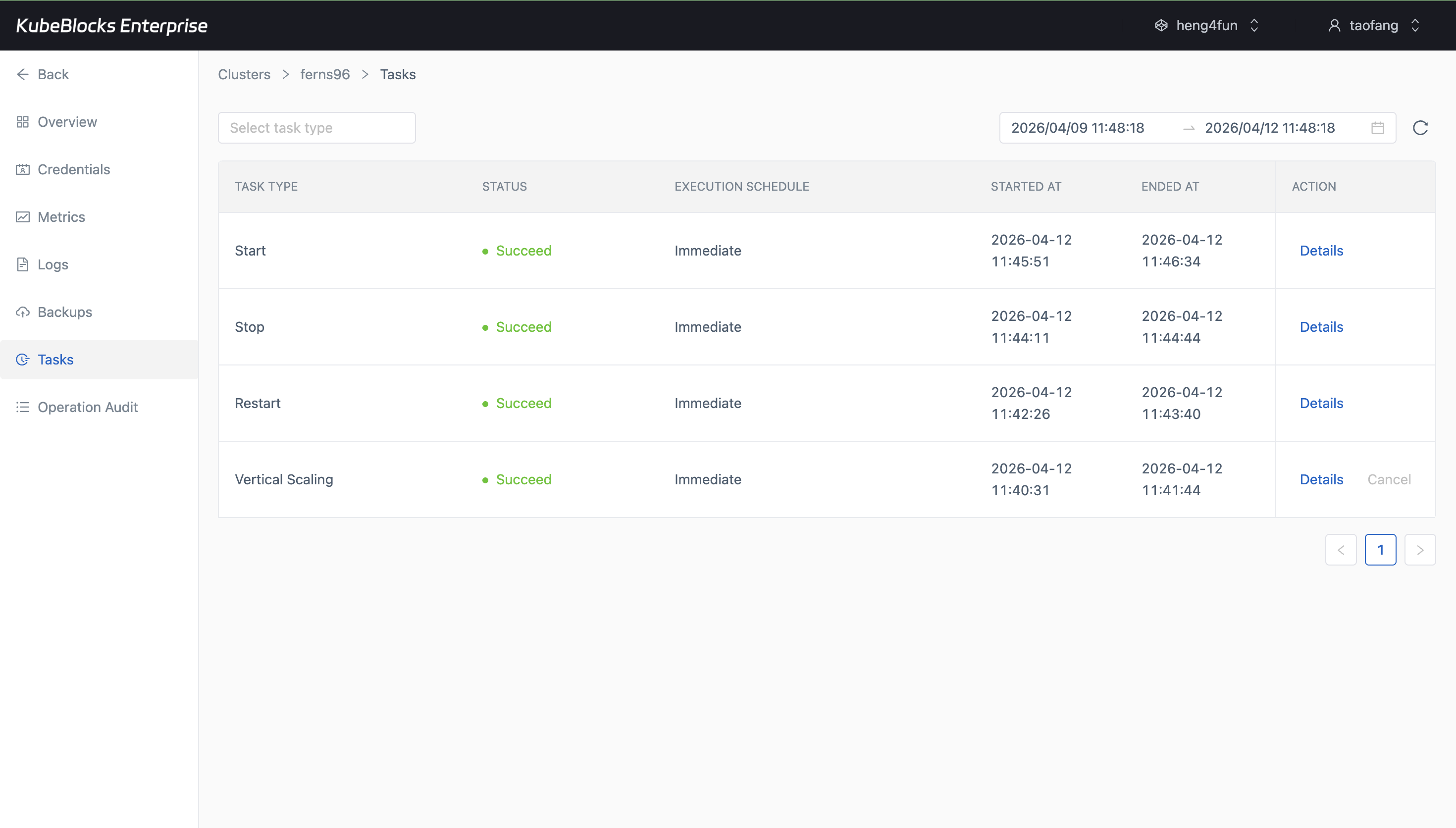Viewport: 1456px width, 828px height.
Task: Open the ferns96 cluster breadcrumb
Action: pyautogui.click(x=325, y=74)
